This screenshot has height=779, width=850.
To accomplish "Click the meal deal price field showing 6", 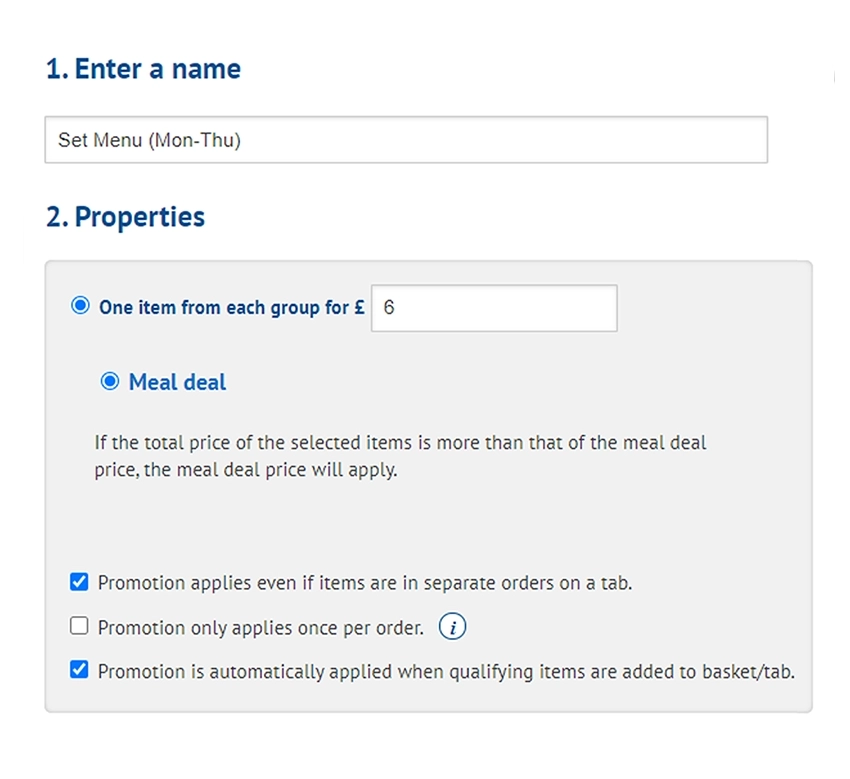I will coord(494,308).
